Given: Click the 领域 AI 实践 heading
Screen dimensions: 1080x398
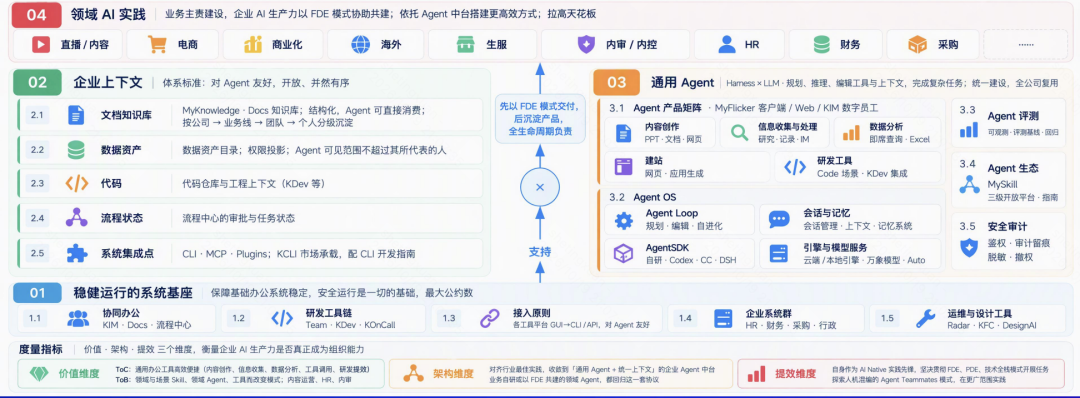Looking at the screenshot, I should [108, 14].
